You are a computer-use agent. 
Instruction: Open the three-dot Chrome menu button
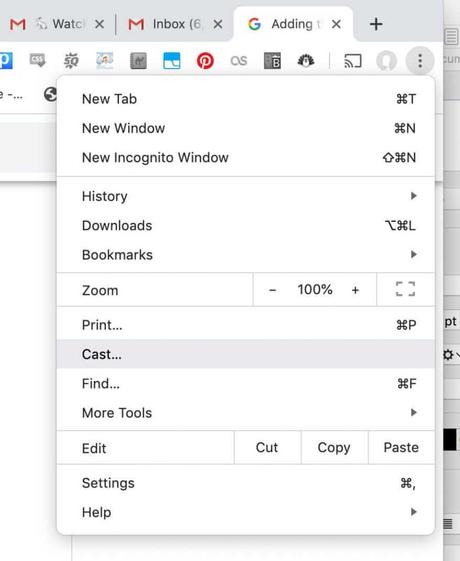pos(420,61)
